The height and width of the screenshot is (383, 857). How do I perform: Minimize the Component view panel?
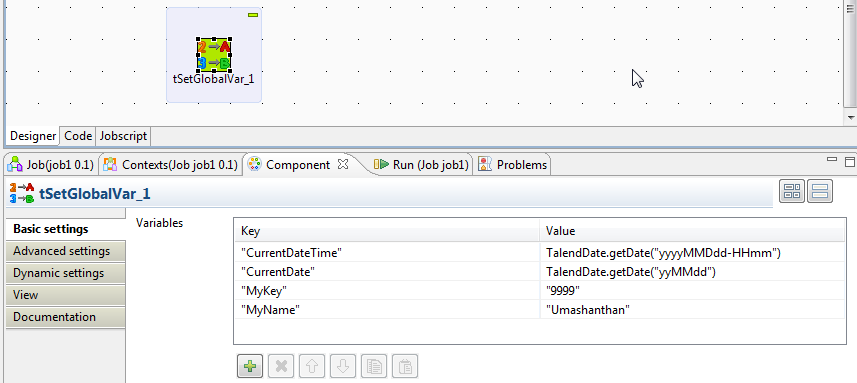[x=832, y=160]
